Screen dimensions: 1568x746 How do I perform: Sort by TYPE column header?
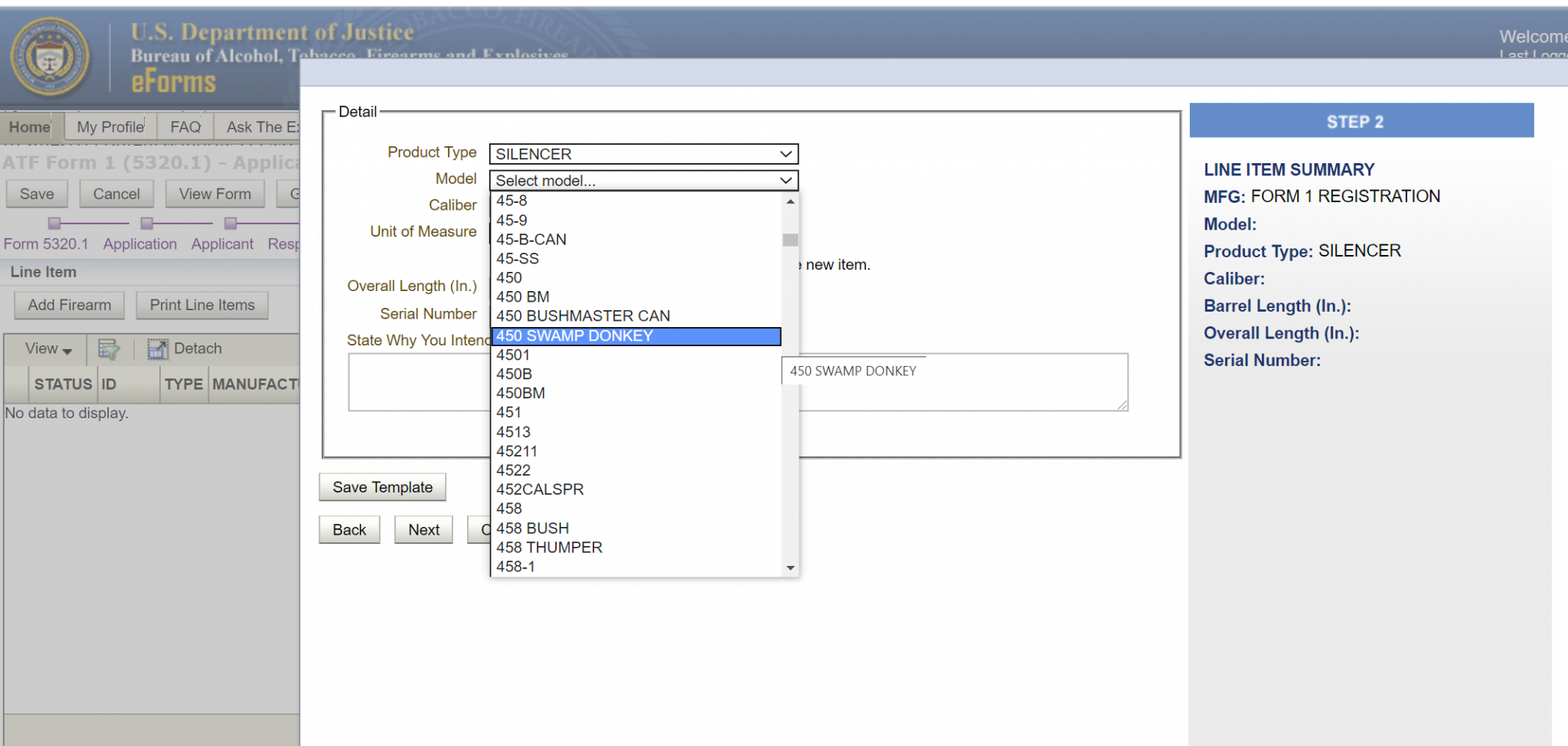[x=184, y=384]
